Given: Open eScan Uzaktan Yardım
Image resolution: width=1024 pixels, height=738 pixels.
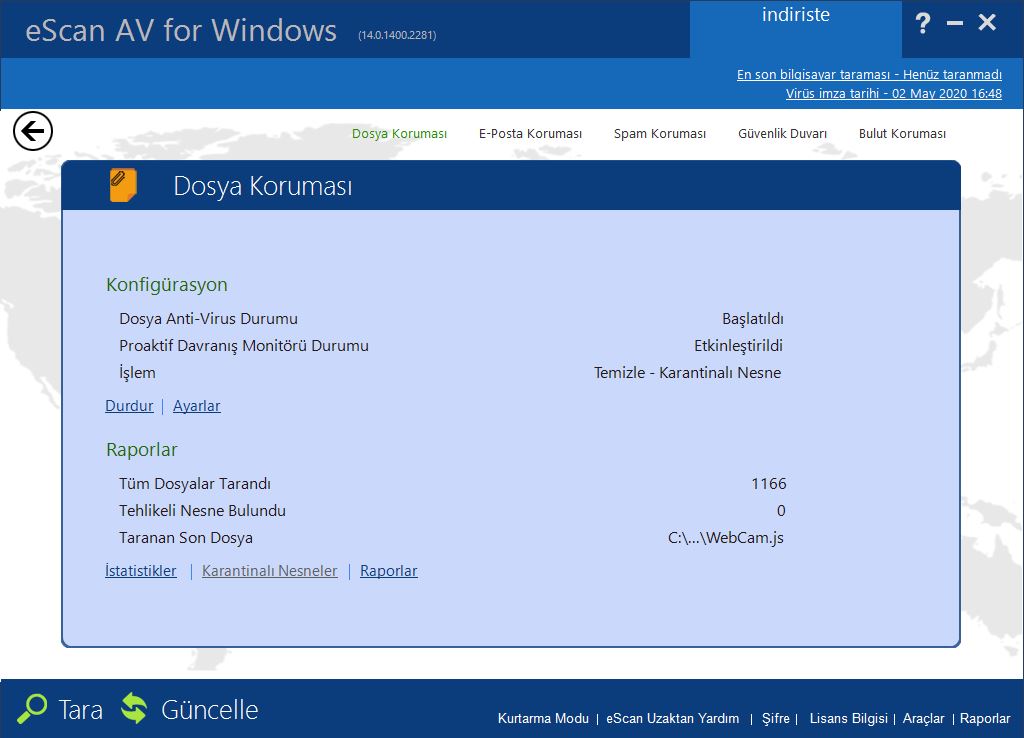Looking at the screenshot, I should tap(673, 718).
